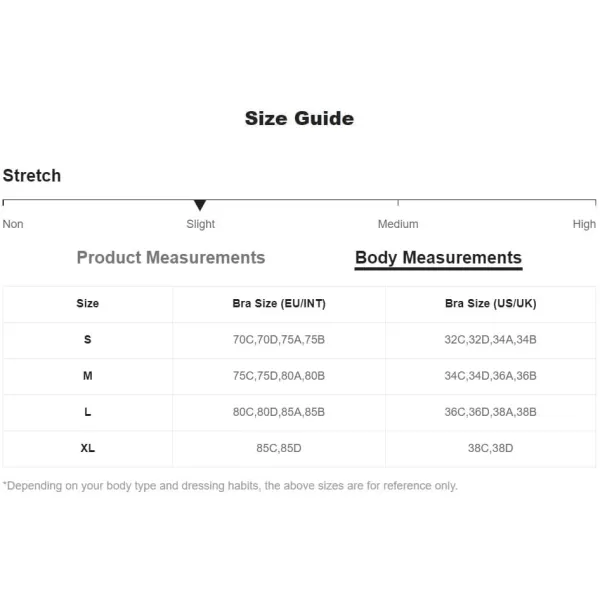Click the Size Guide heading
Screen dimensions: 600x600
point(299,118)
